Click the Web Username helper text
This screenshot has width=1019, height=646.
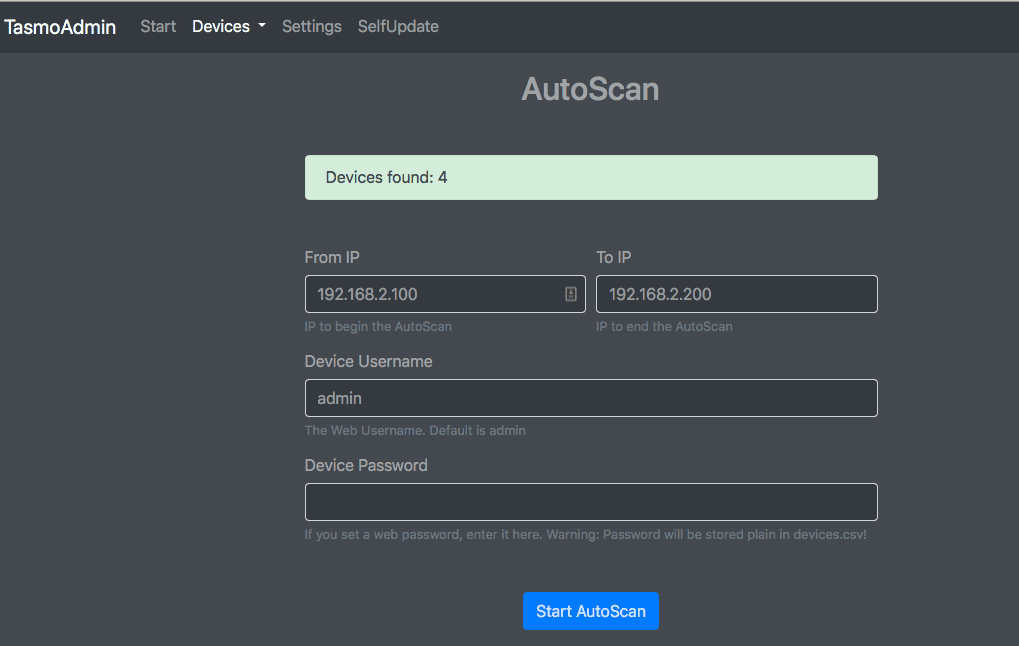pyautogui.click(x=414, y=430)
